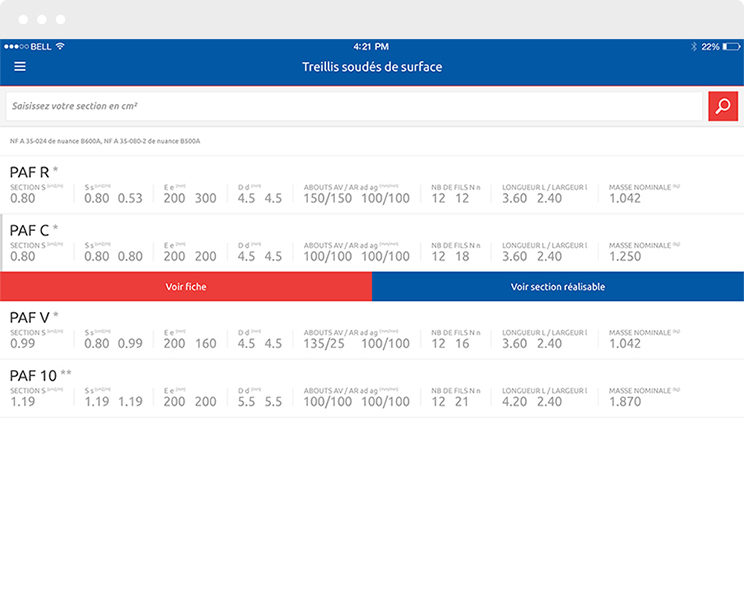
Task: Click PAF 10 section value 1.19
Action: 23,401
